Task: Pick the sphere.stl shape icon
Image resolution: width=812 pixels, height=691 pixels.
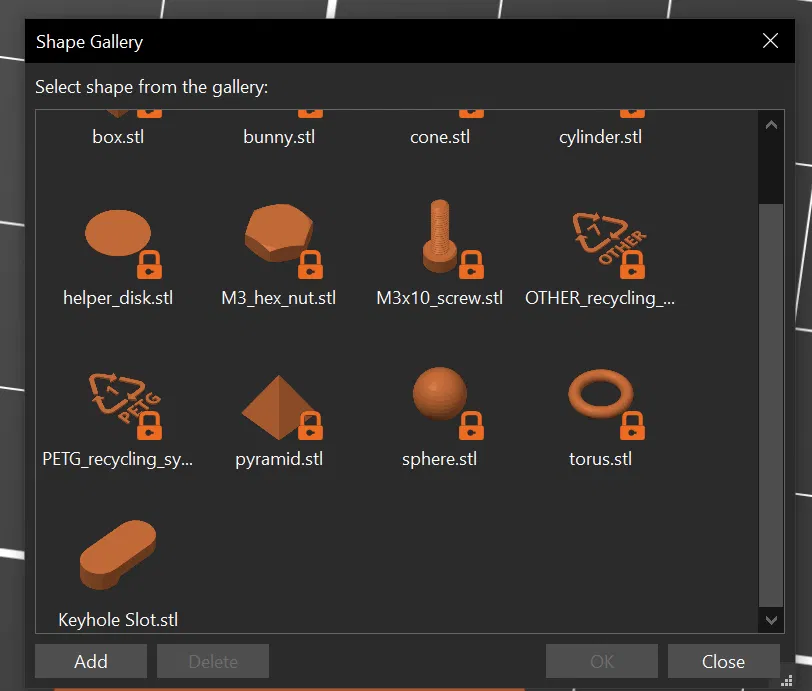Action: pos(440,398)
